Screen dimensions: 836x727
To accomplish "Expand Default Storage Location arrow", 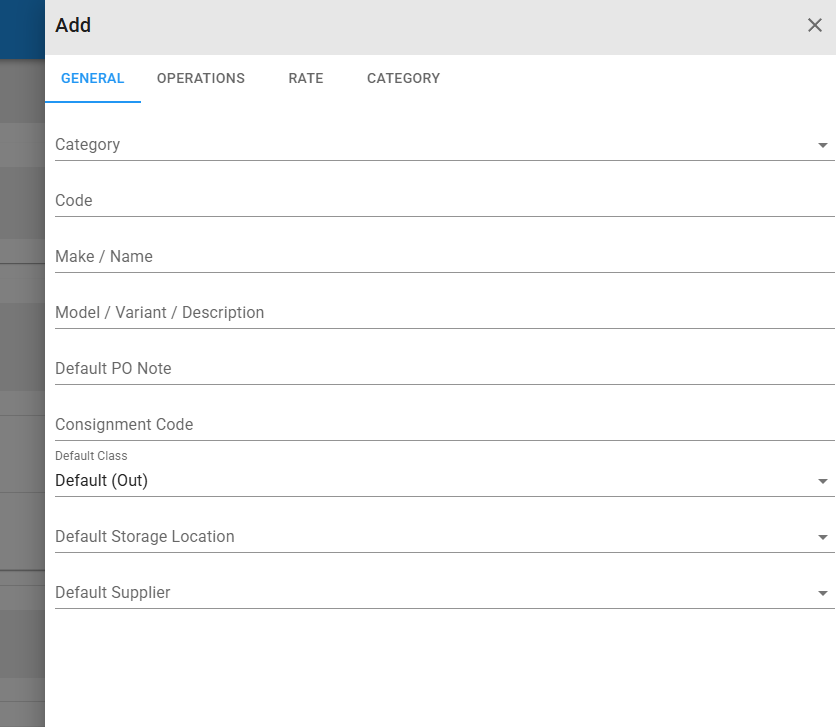I will pos(823,537).
